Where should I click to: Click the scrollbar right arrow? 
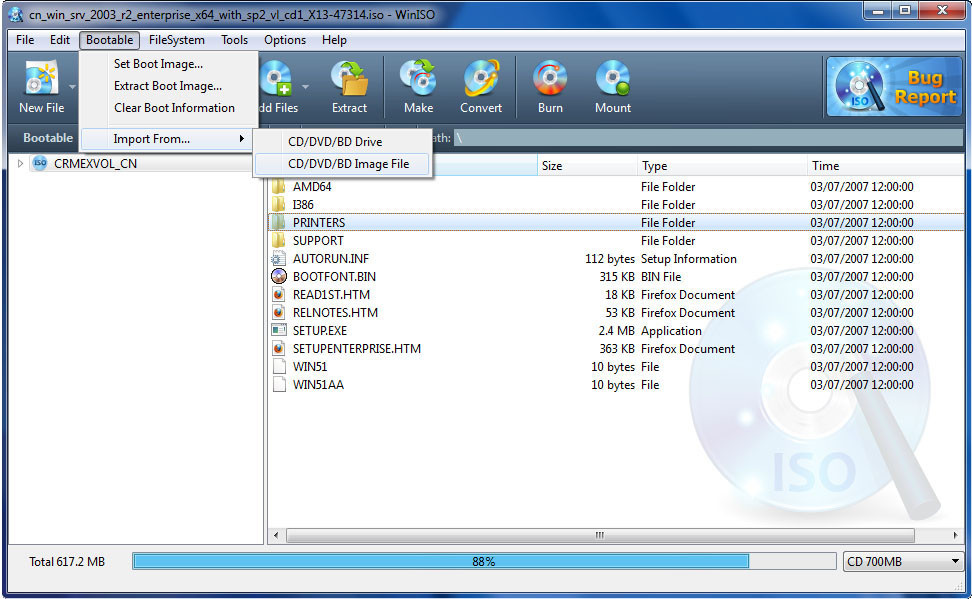pyautogui.click(x=955, y=535)
